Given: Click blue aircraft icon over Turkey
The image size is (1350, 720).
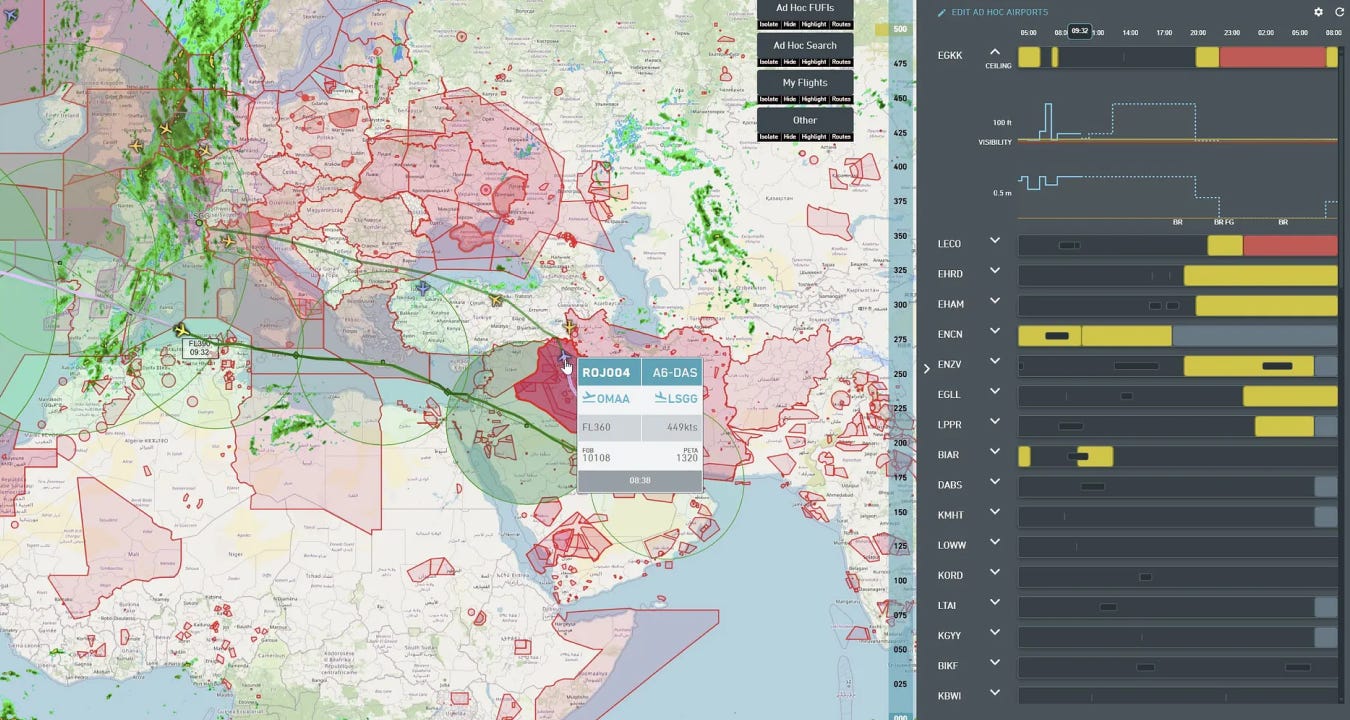Looking at the screenshot, I should pyautogui.click(x=422, y=288).
